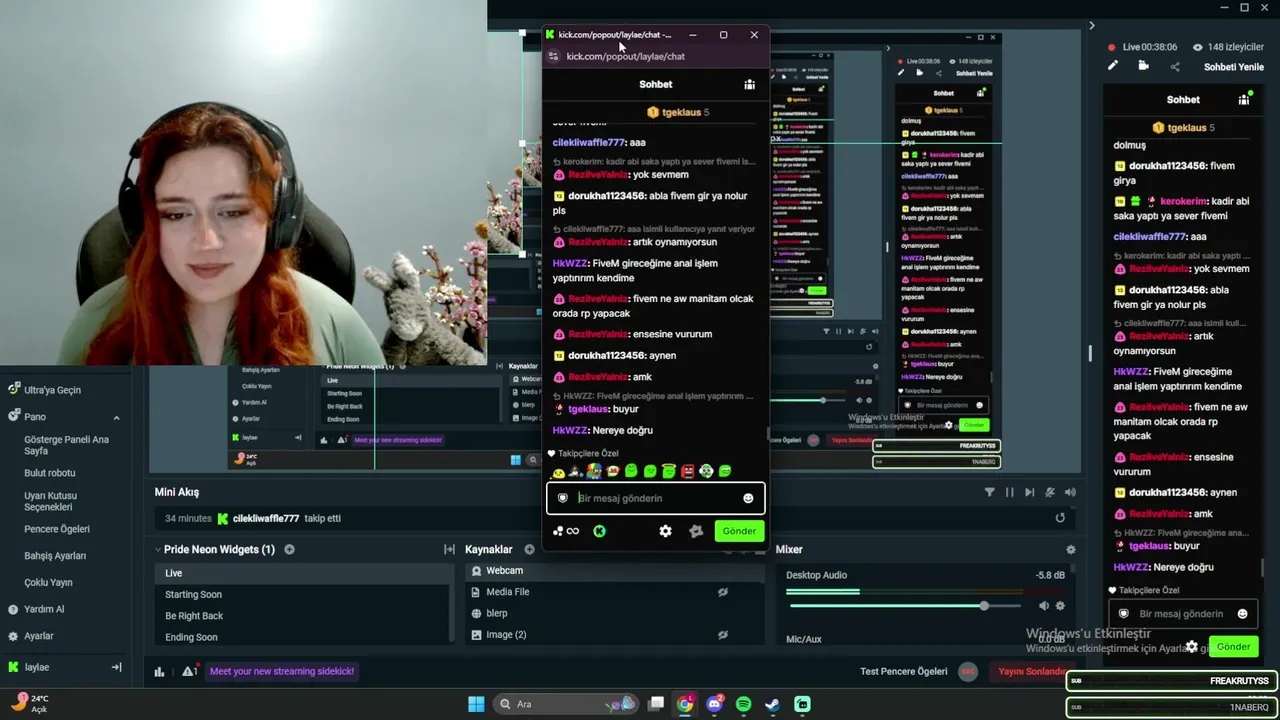Open the popout chat settings gear
Screen dimensions: 1280x720
click(x=665, y=531)
